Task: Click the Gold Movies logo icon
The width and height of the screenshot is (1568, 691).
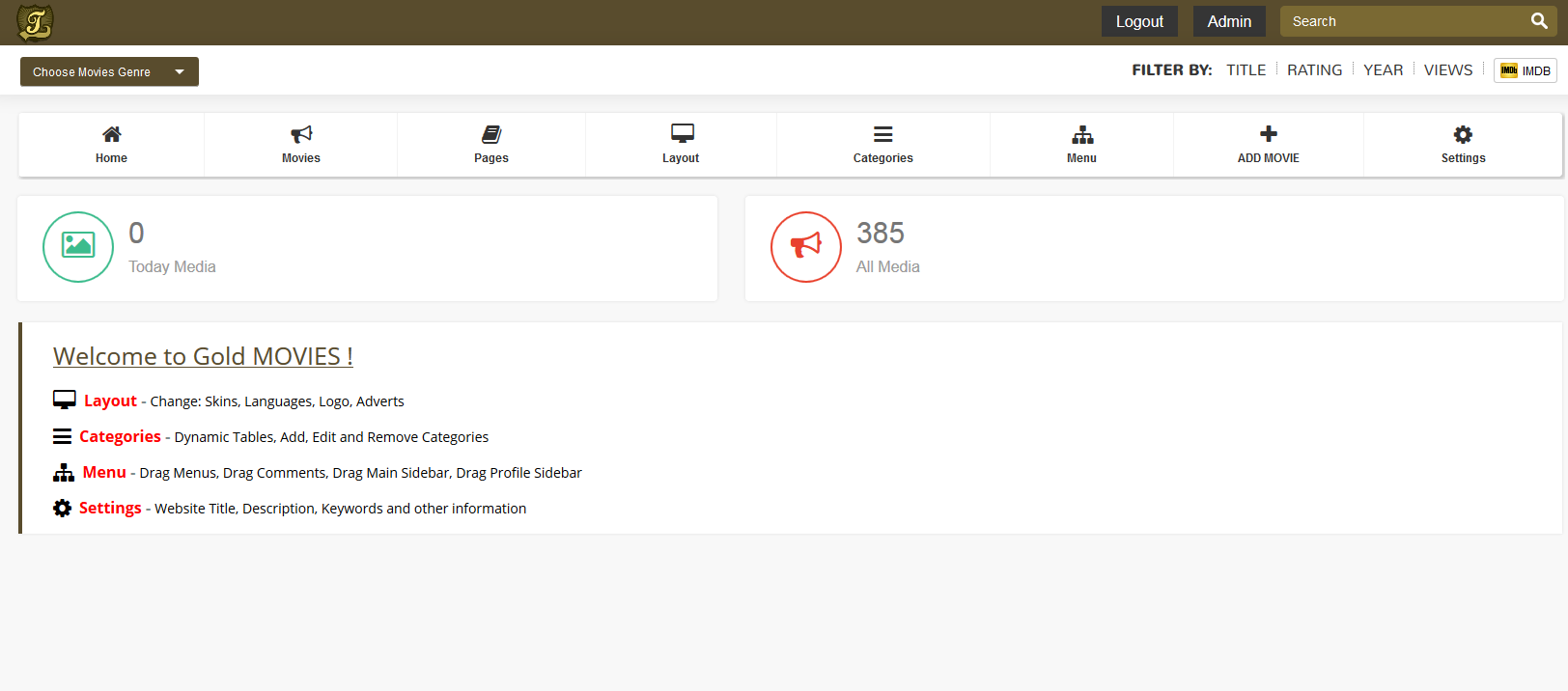Action: (x=35, y=22)
